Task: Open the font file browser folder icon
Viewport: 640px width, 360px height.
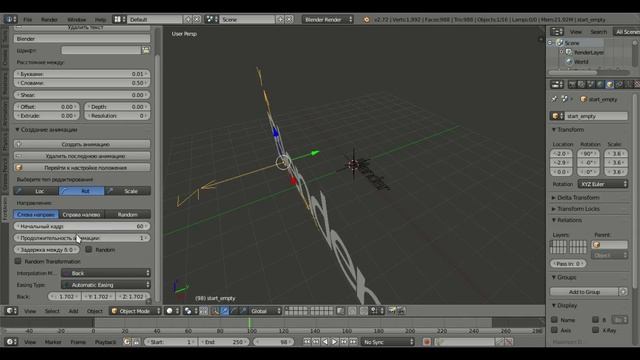Action: click(146, 50)
